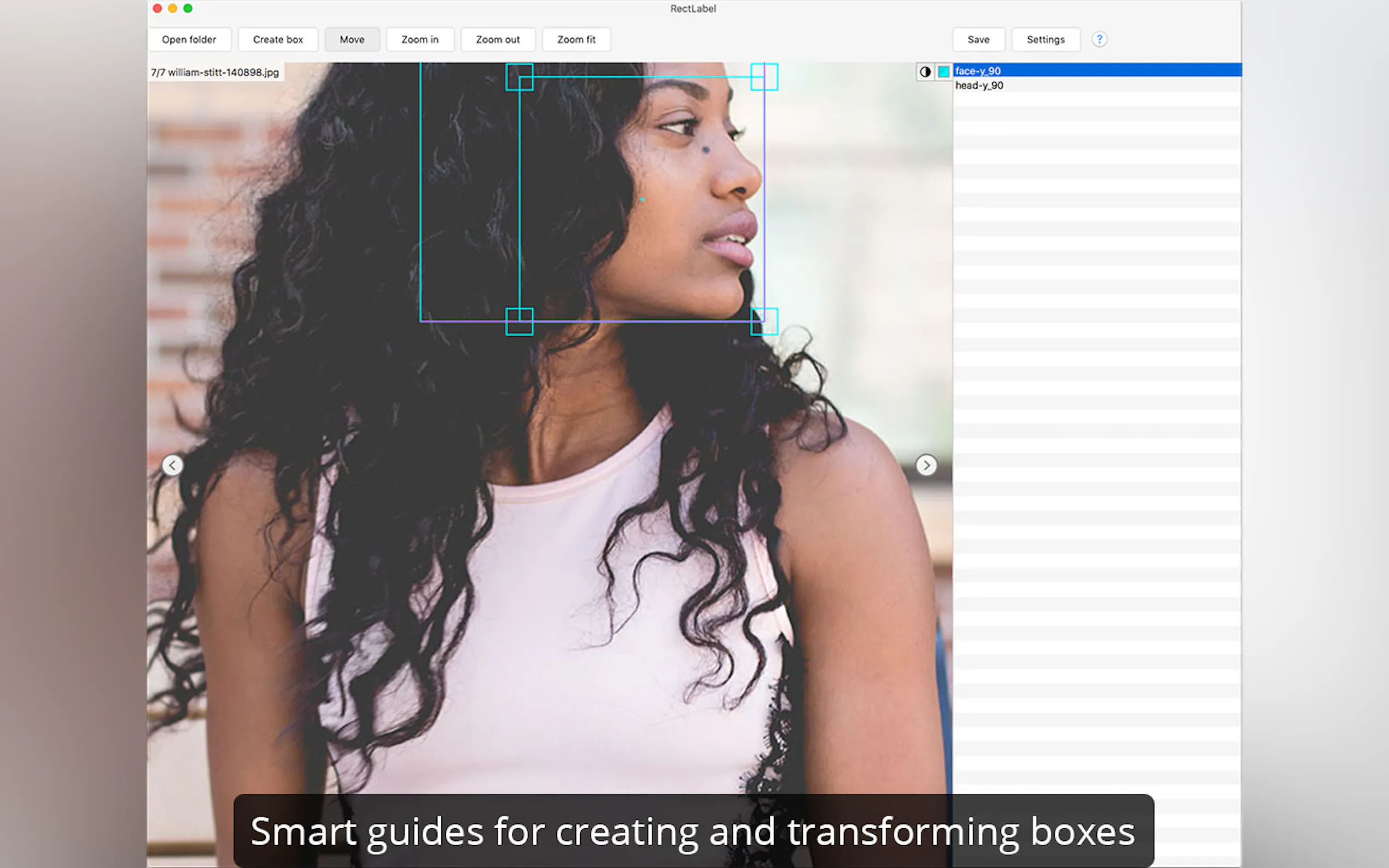The width and height of the screenshot is (1389, 868).
Task: Click the top-left resize handle of face box
Action: coord(519,77)
